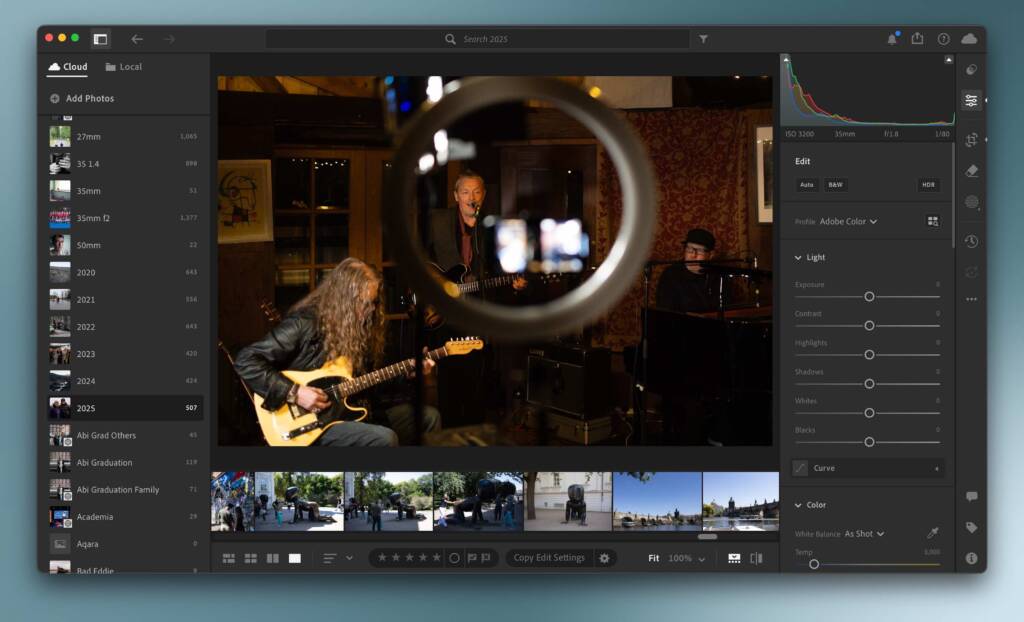Screen dimensions: 1024x622
Task: Open the Abi Graduation Family album
Action: (x=123, y=489)
